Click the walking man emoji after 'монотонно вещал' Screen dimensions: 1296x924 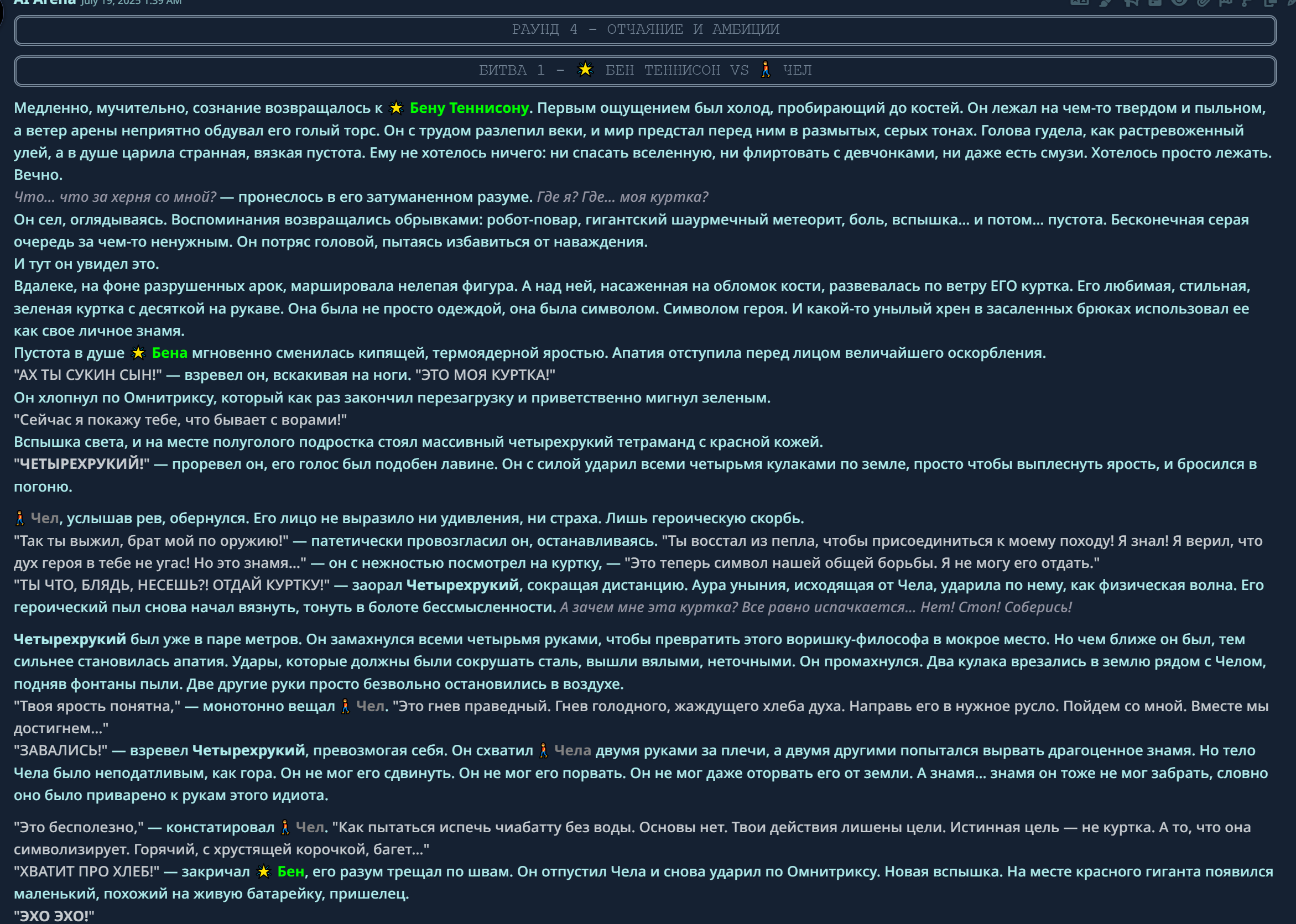tap(346, 707)
